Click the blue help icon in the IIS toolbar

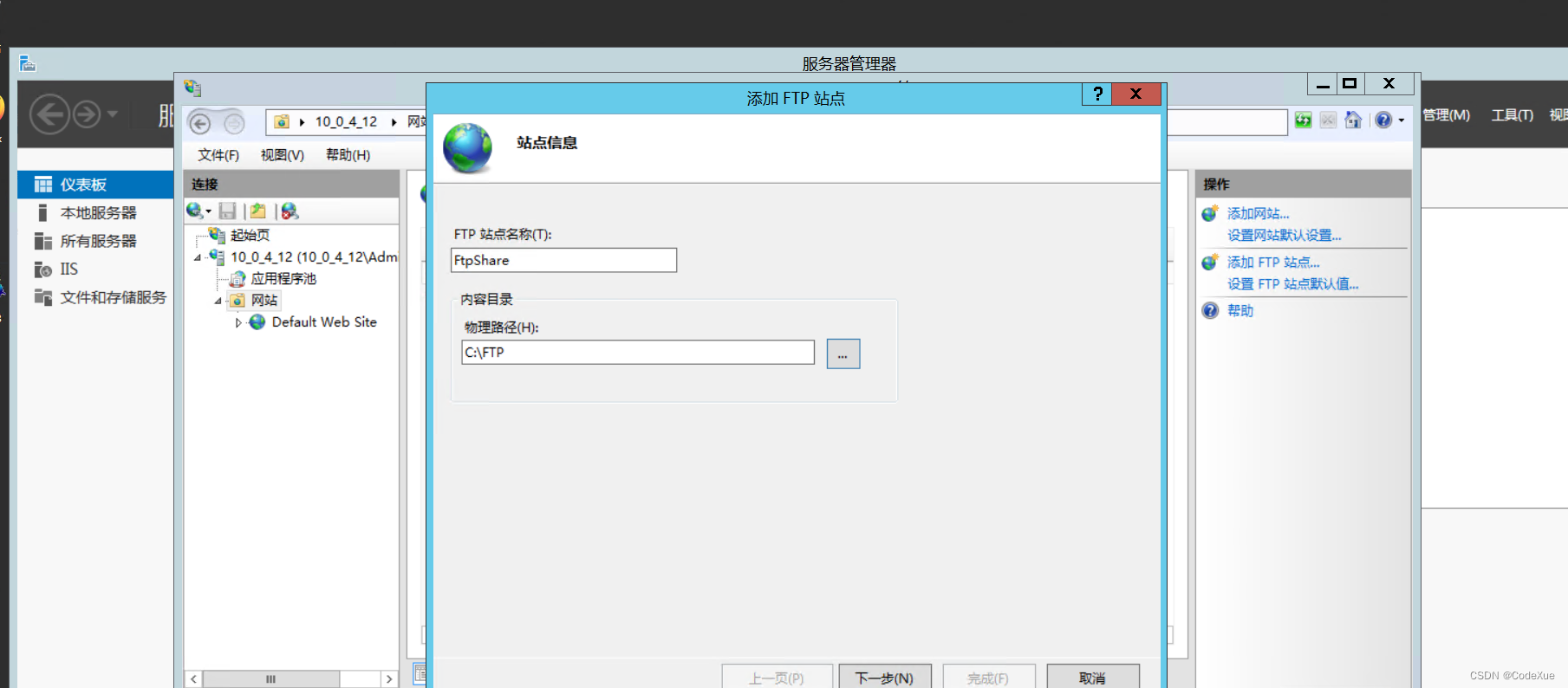pos(1383,120)
